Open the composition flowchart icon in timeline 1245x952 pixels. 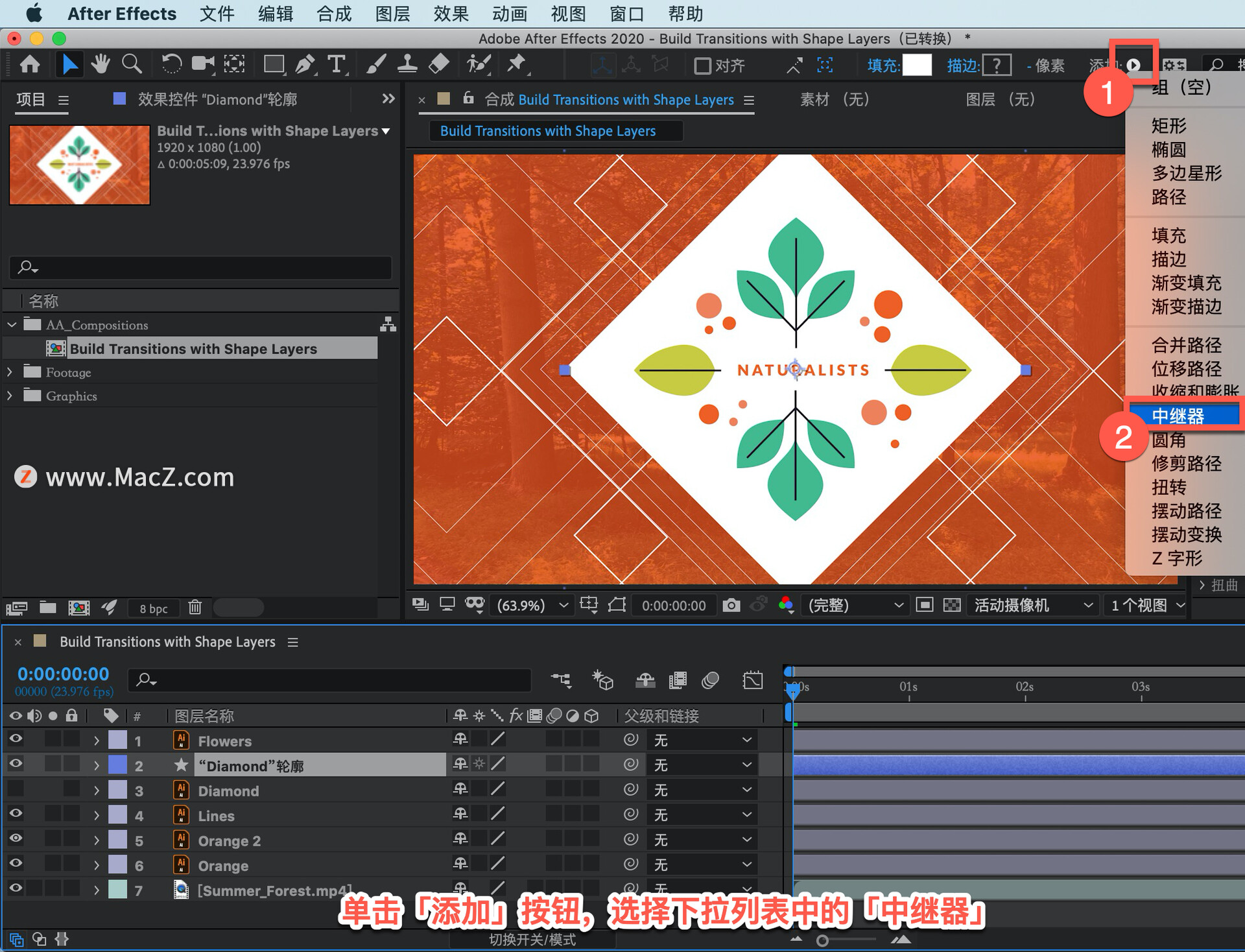point(561,680)
